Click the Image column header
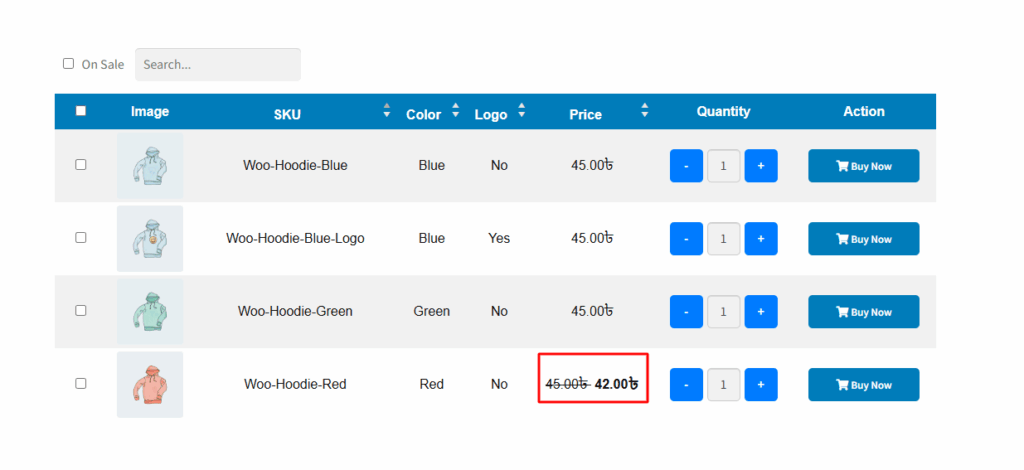 (x=150, y=112)
